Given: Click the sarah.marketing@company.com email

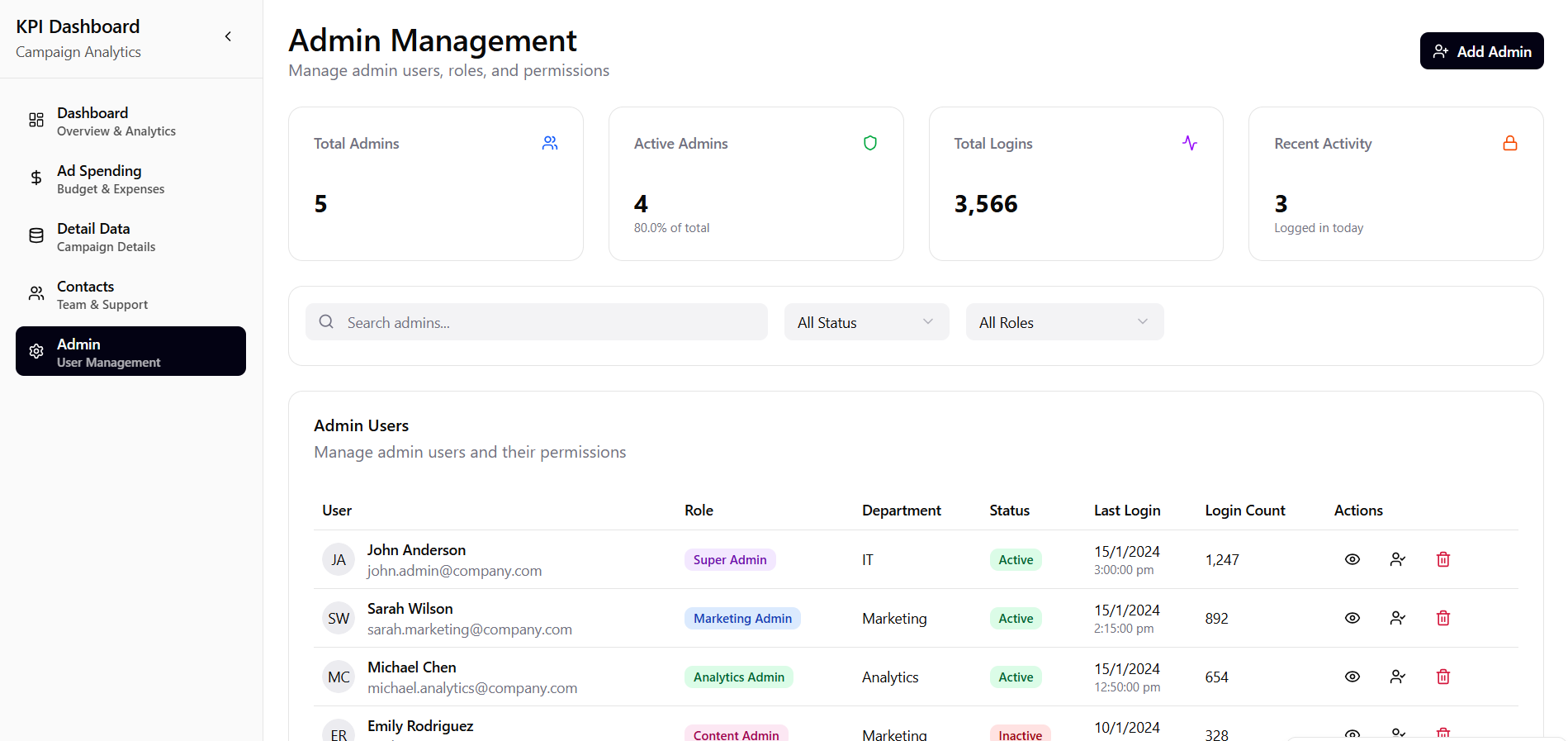Looking at the screenshot, I should [470, 629].
